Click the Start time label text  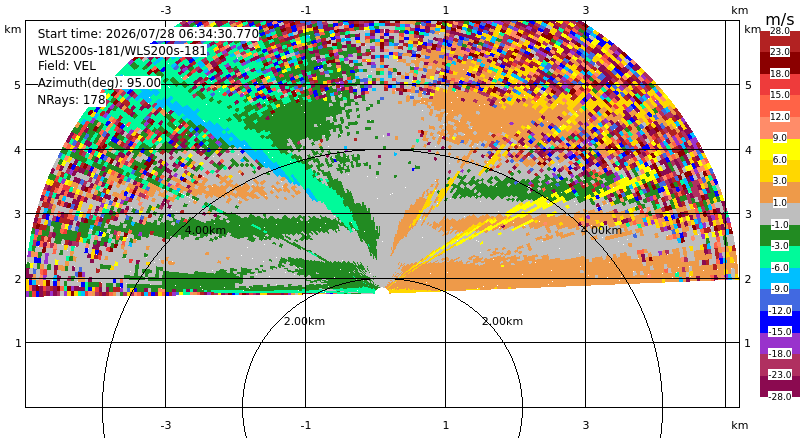point(148,34)
